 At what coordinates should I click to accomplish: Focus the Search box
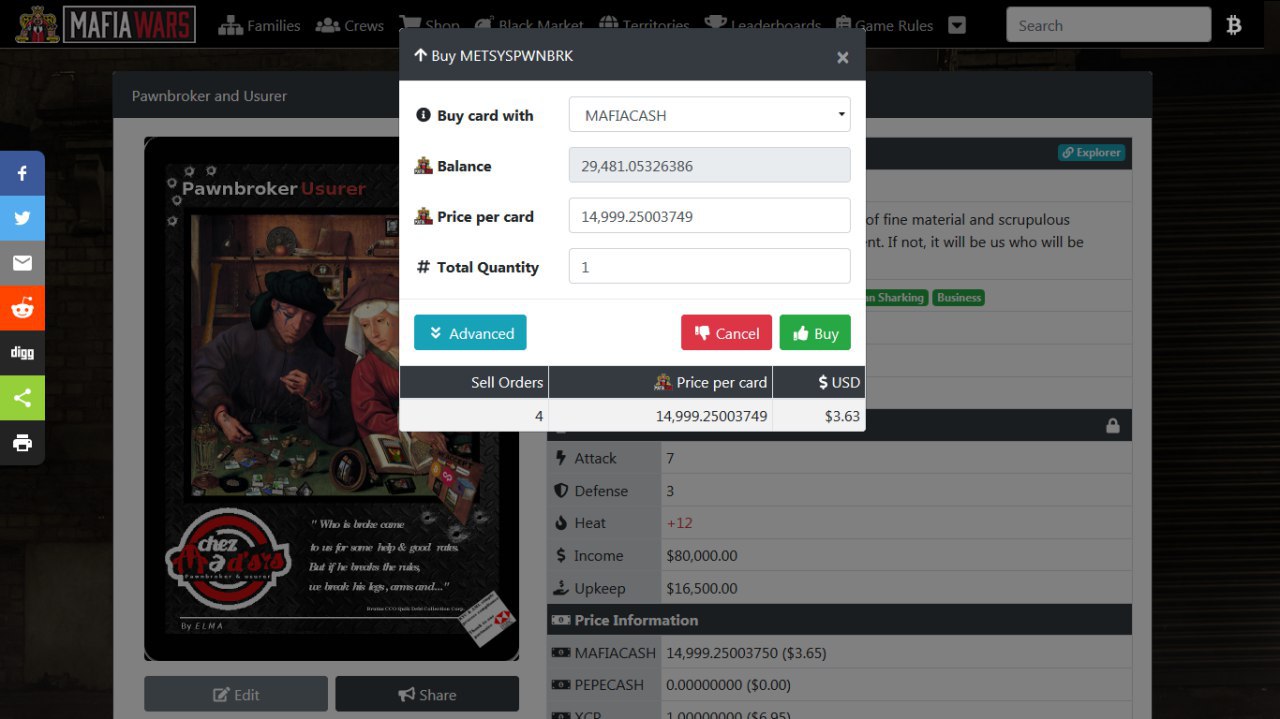(x=1108, y=26)
